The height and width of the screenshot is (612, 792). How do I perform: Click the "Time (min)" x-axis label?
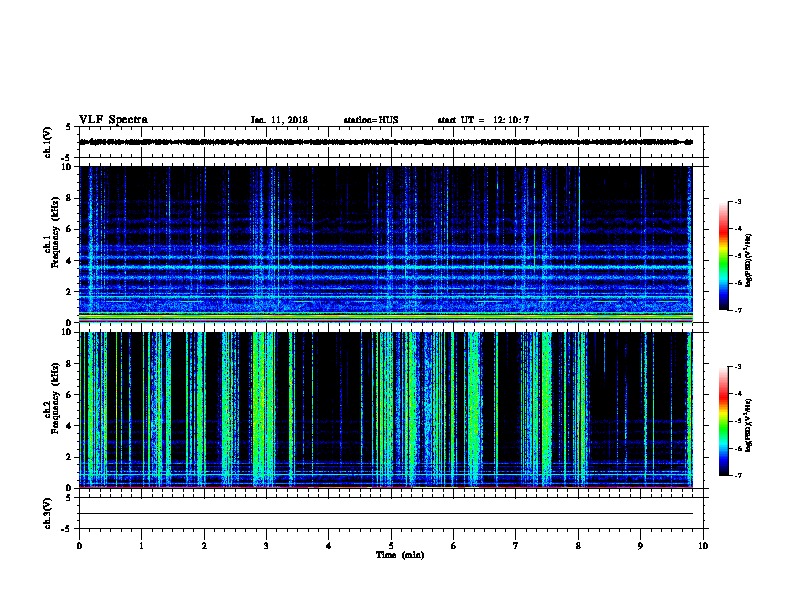[400, 555]
